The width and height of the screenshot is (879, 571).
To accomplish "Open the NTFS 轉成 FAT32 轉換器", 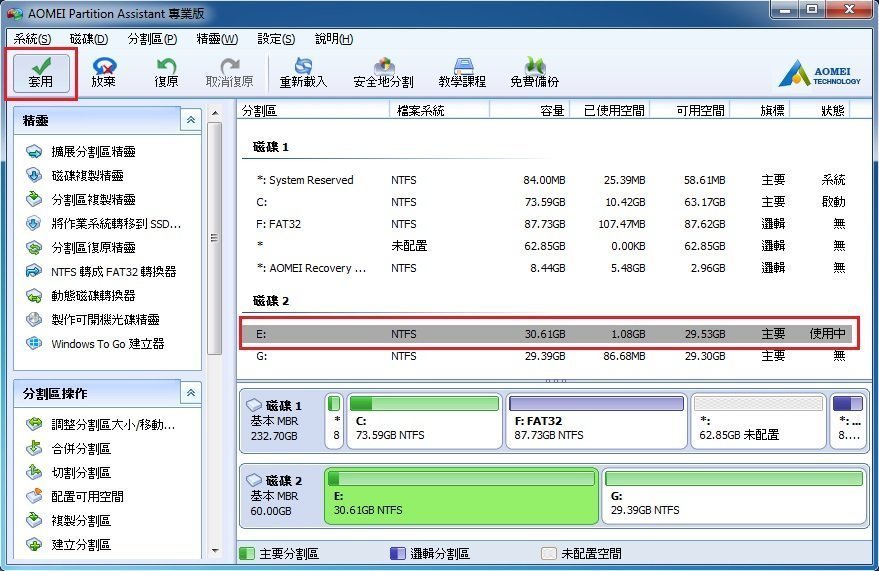I will click(101, 272).
